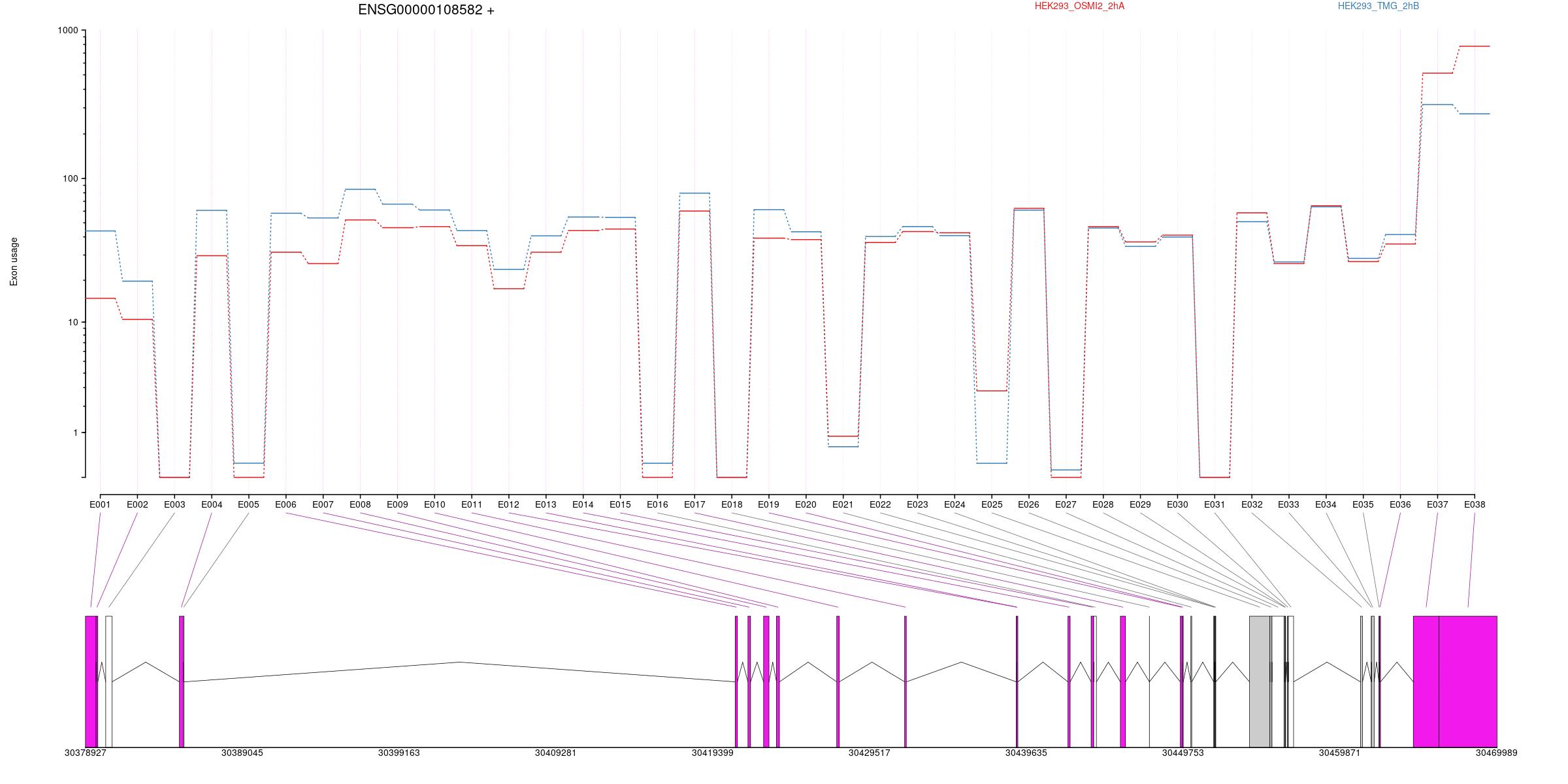Click the exon label E010
The height and width of the screenshot is (784, 1568).
[434, 504]
